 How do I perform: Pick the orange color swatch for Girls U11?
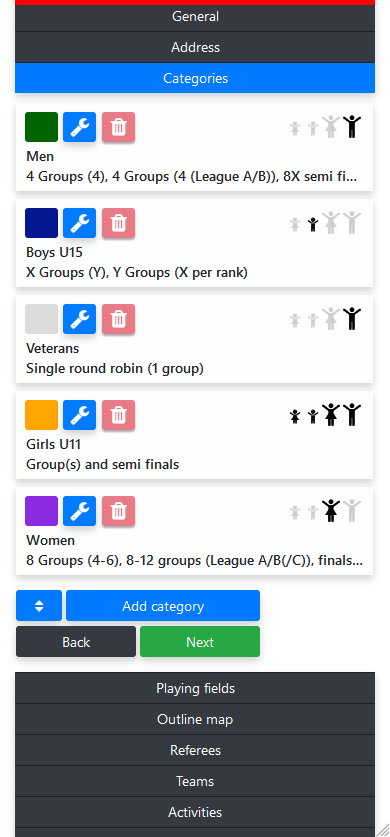tap(42, 415)
